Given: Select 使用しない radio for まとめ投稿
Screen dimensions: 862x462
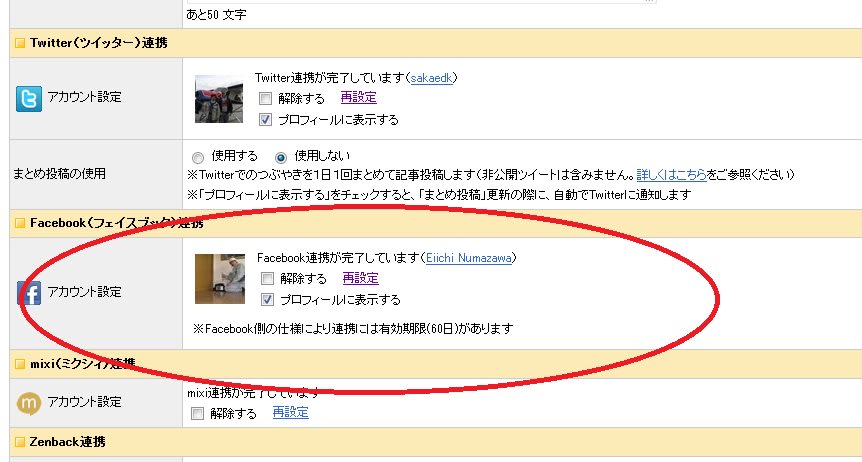Looking at the screenshot, I should 281,158.
